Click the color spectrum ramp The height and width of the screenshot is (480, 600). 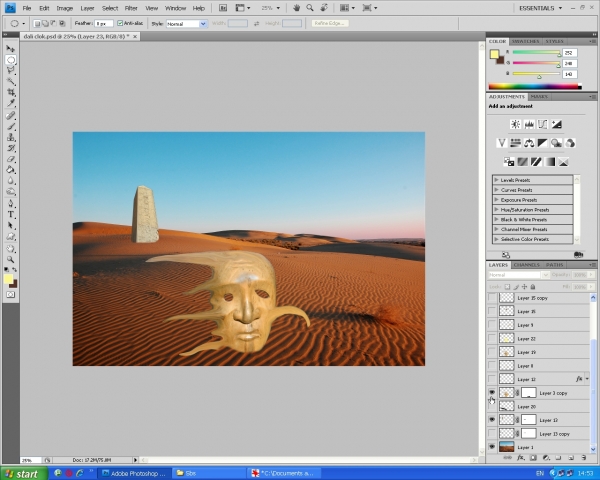535,87
